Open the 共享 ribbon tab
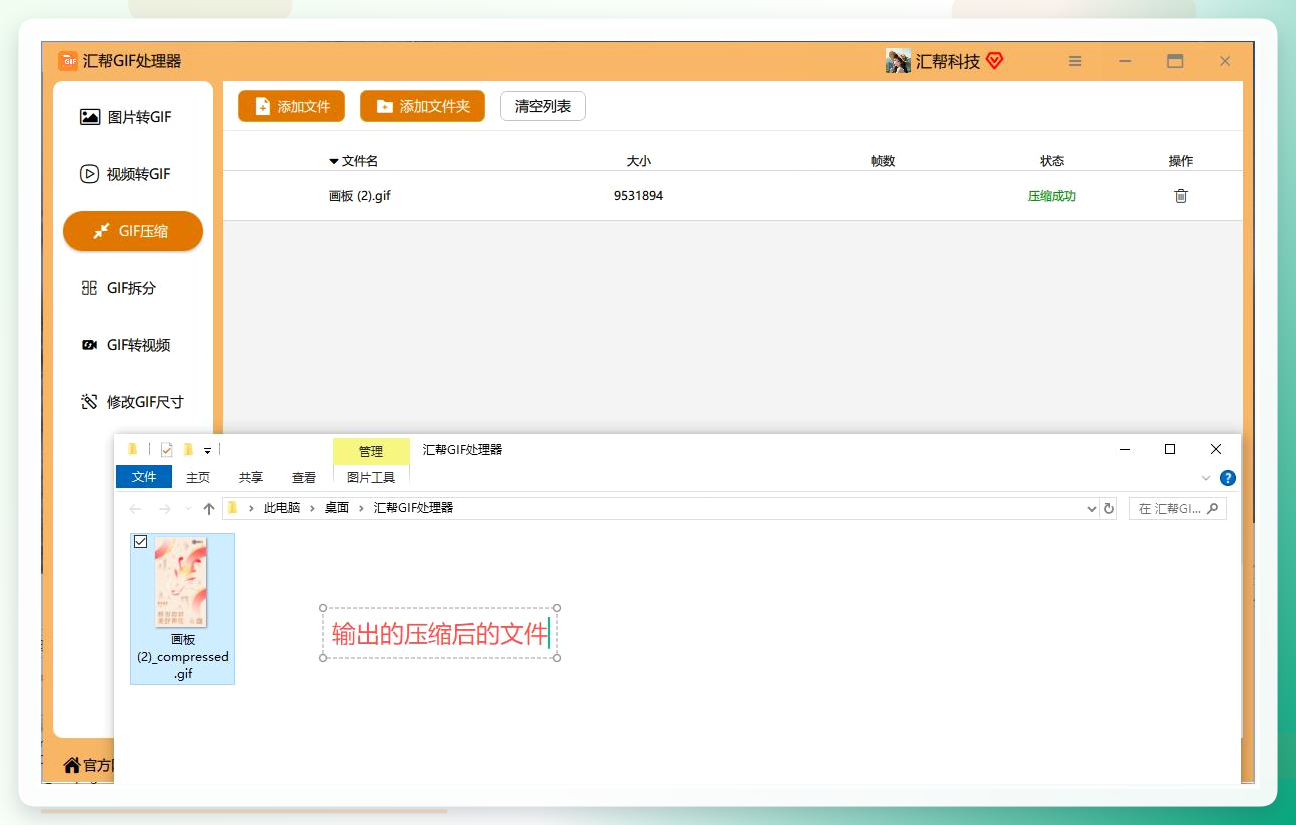 251,477
